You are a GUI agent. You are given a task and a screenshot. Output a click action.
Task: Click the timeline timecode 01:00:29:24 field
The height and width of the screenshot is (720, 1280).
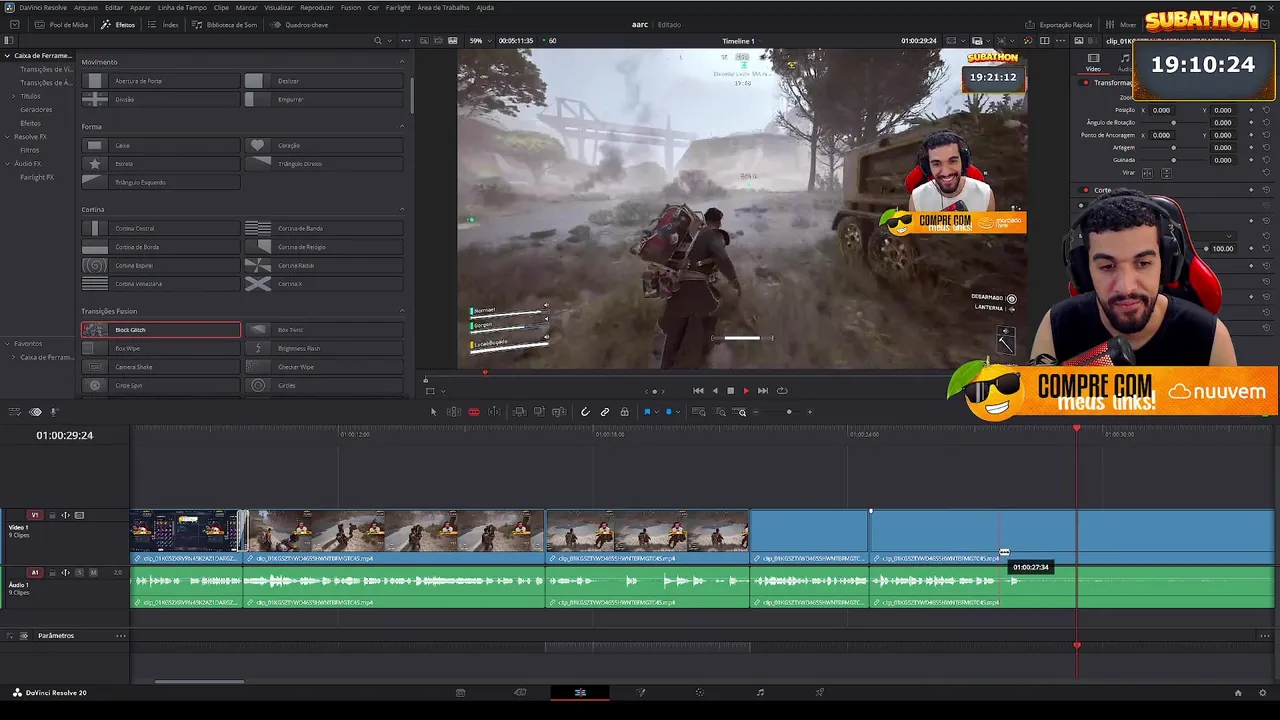pos(64,435)
